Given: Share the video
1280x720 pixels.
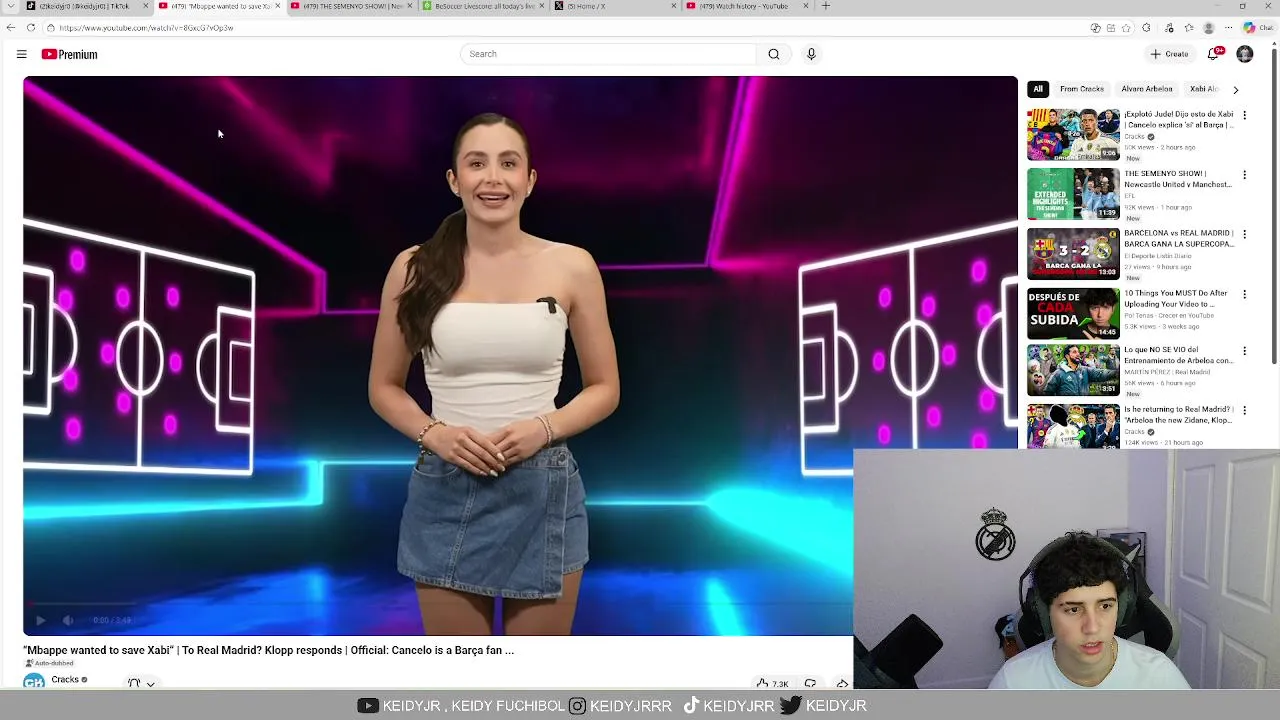Looking at the screenshot, I should 842,684.
